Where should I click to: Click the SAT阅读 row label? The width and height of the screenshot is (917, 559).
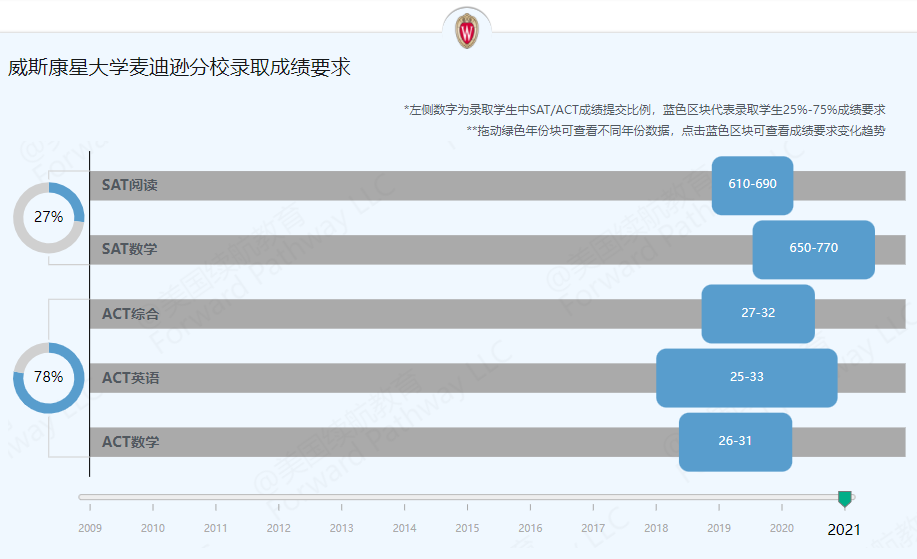[130, 185]
